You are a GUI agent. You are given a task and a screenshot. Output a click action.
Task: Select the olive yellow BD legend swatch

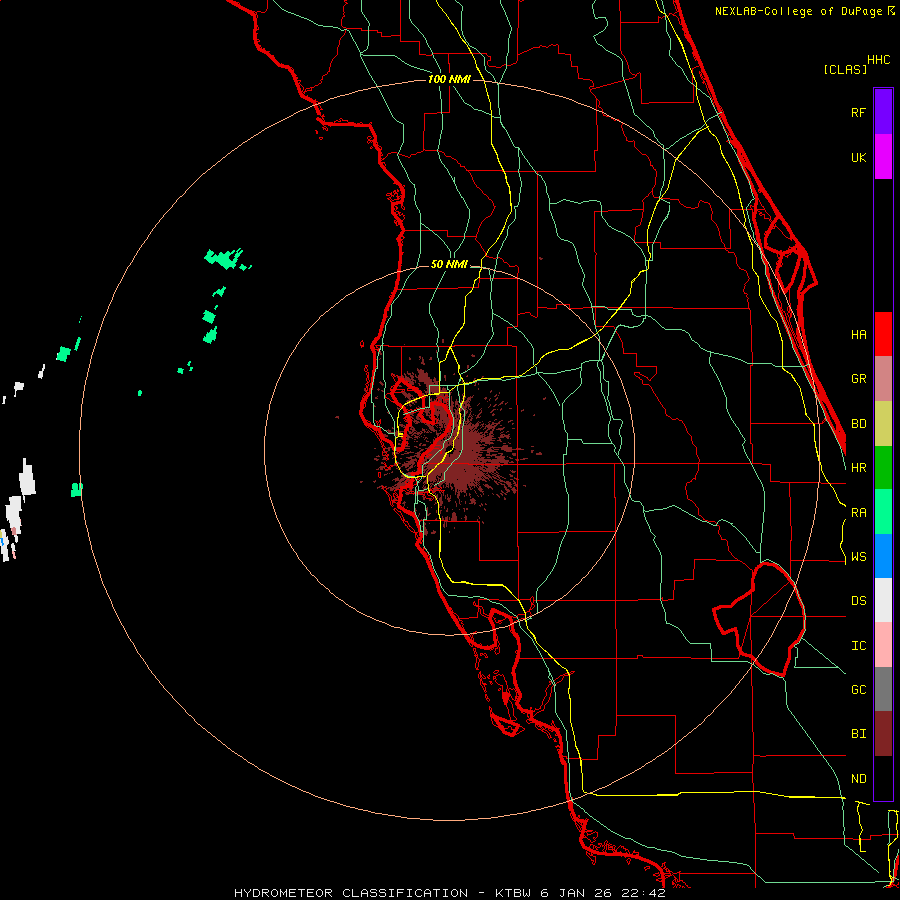point(883,424)
